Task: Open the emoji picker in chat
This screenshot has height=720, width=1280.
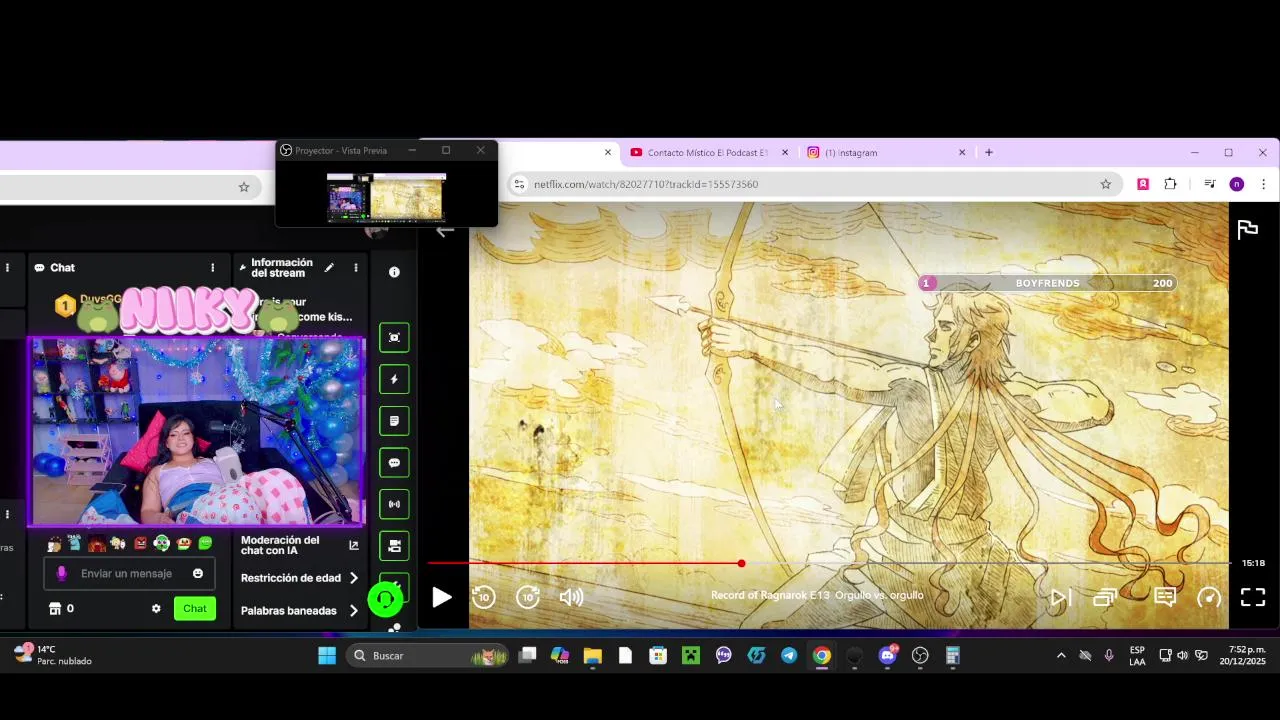Action: coord(198,574)
